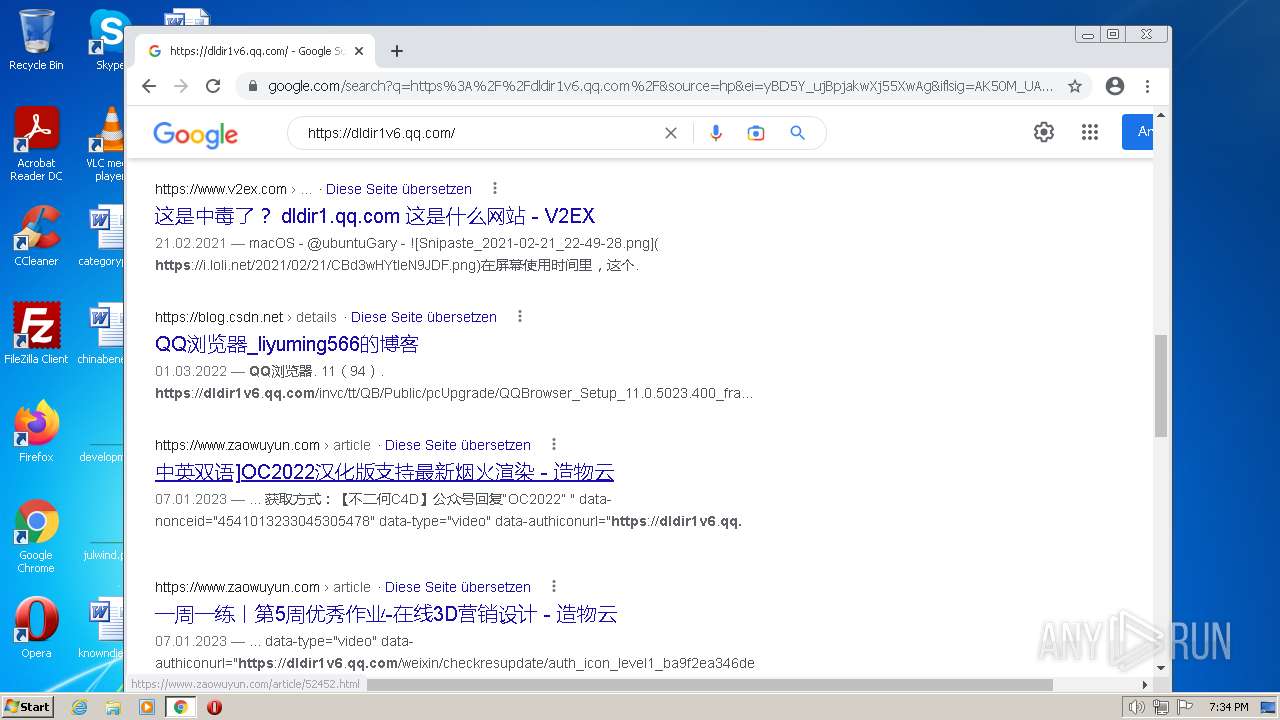Launch Firefox from the desktop

(36, 432)
